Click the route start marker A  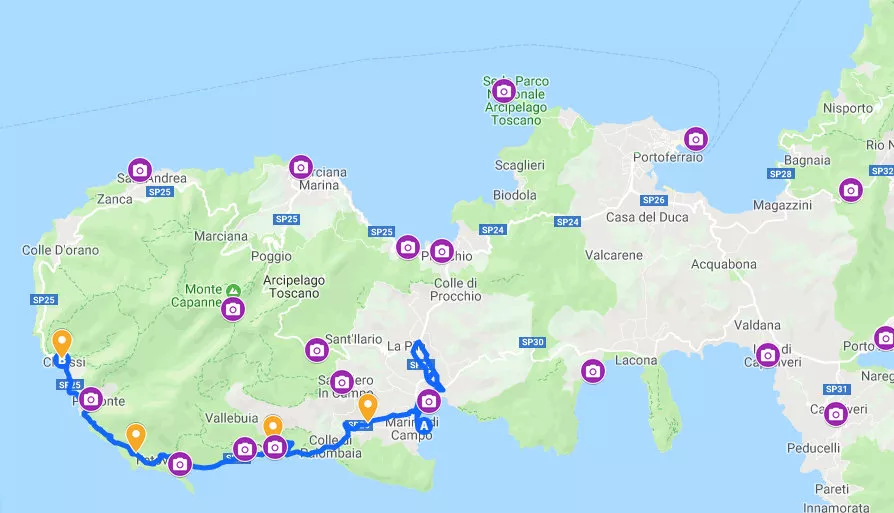[424, 426]
